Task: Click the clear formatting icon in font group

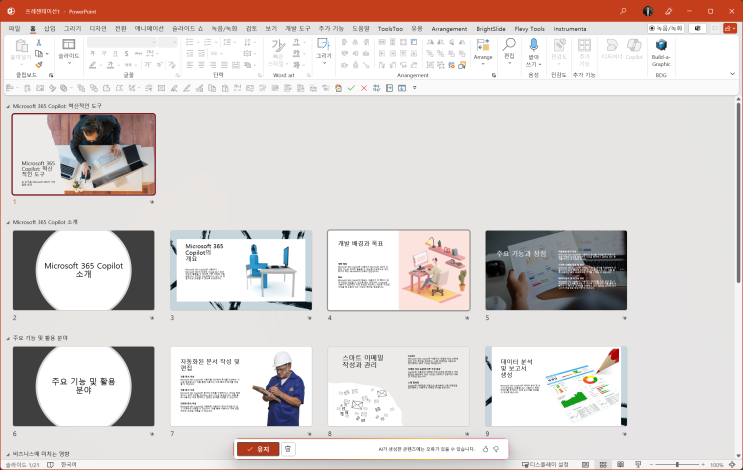Action: 172,64
